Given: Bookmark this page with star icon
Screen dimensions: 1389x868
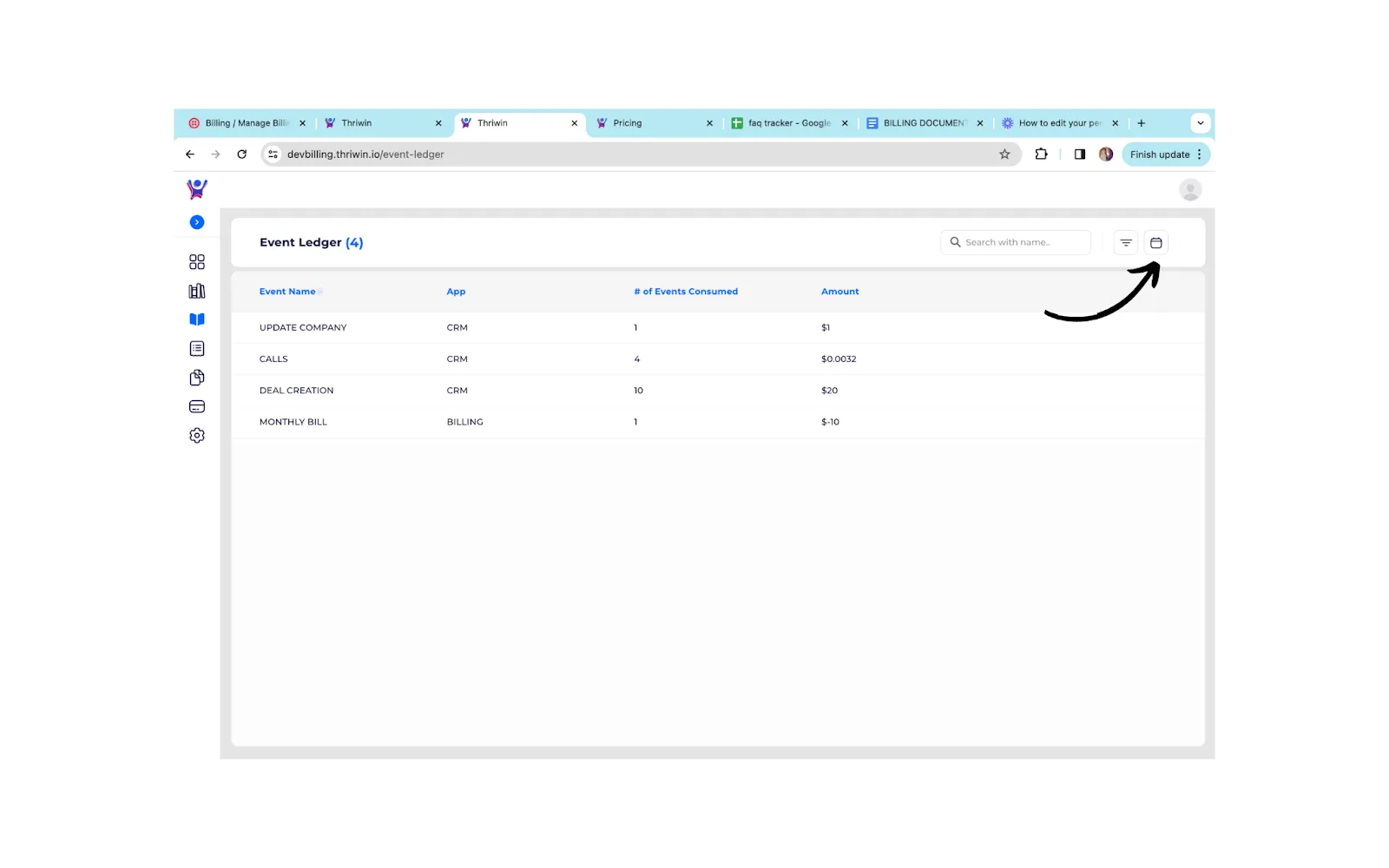Looking at the screenshot, I should click(x=1004, y=155).
